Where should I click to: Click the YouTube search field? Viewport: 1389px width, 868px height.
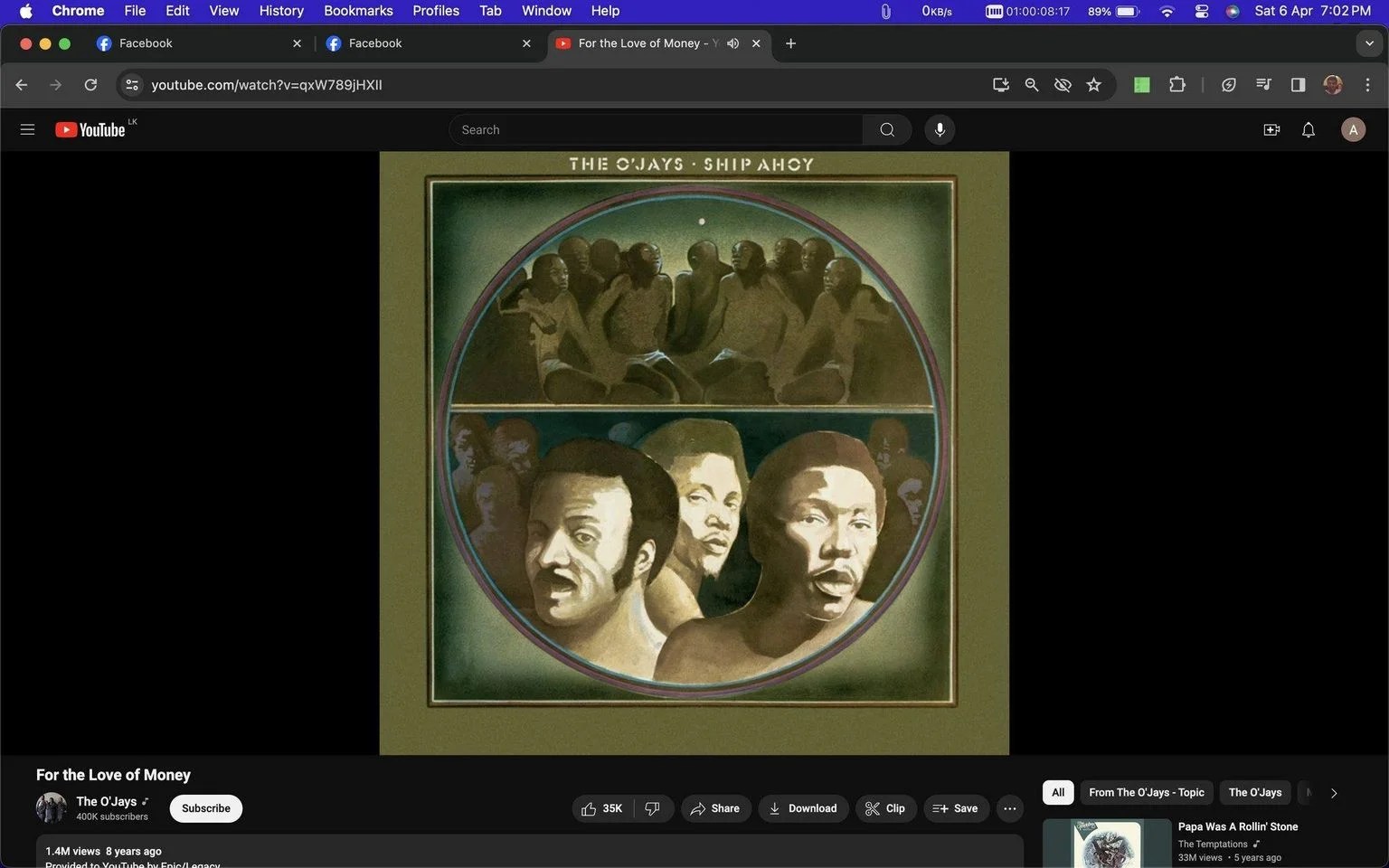656,129
